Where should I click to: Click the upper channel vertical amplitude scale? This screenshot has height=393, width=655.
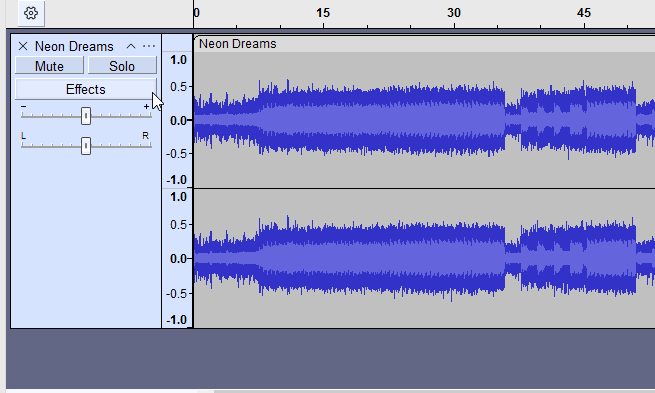tap(177, 120)
